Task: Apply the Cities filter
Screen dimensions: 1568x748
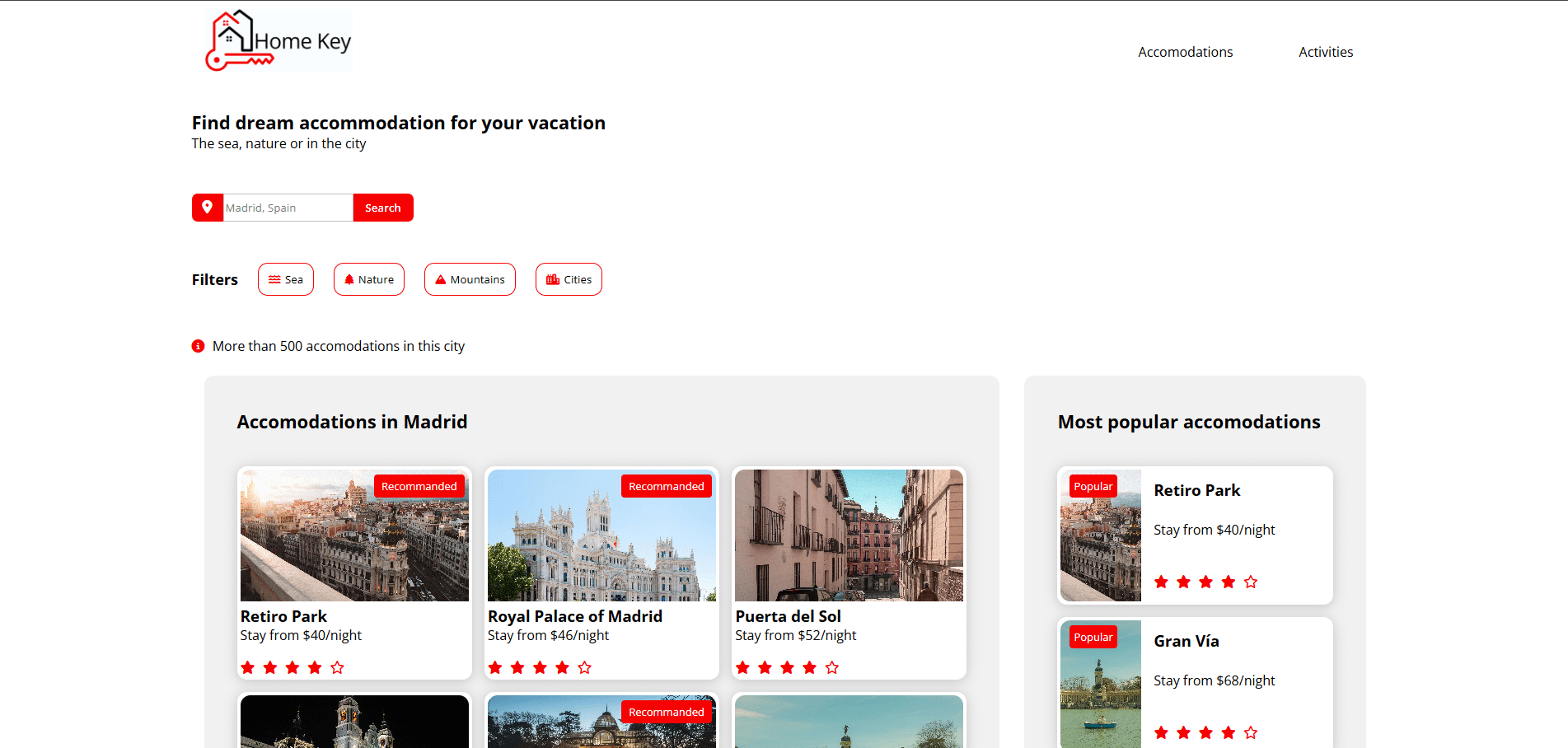Action: click(569, 279)
